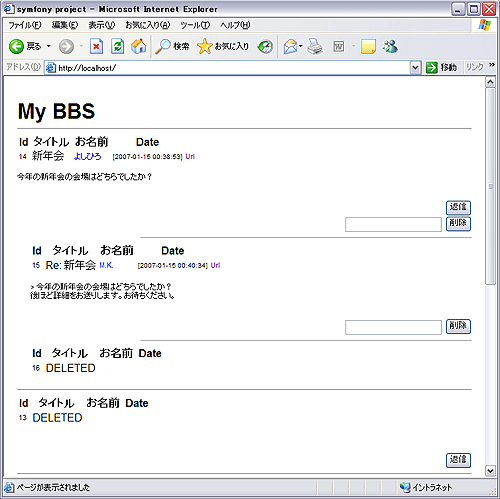Click the page icon in the address bar
This screenshot has height=499, width=500.
pyautogui.click(x=50, y=68)
